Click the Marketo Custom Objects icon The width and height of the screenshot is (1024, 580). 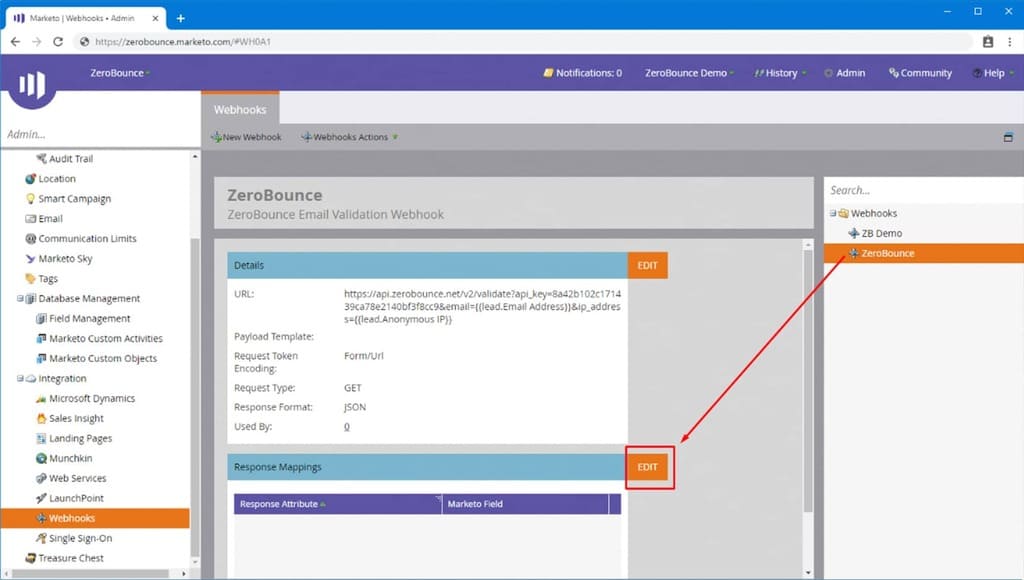(41, 359)
